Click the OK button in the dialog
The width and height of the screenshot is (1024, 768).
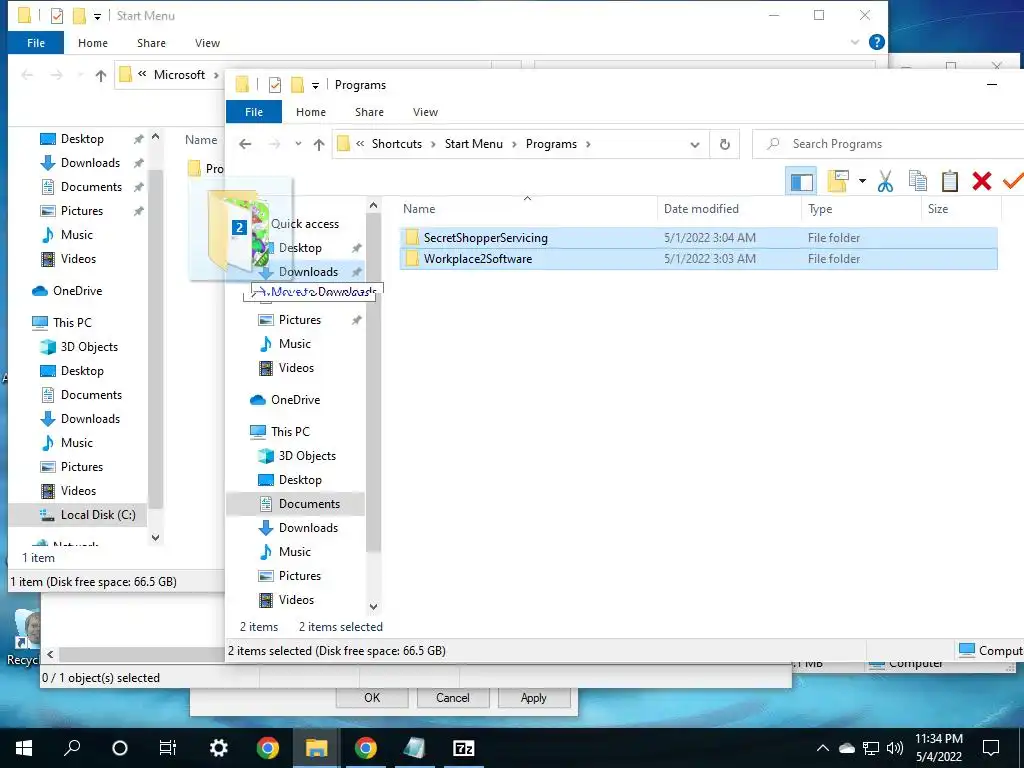pyautogui.click(x=372, y=697)
